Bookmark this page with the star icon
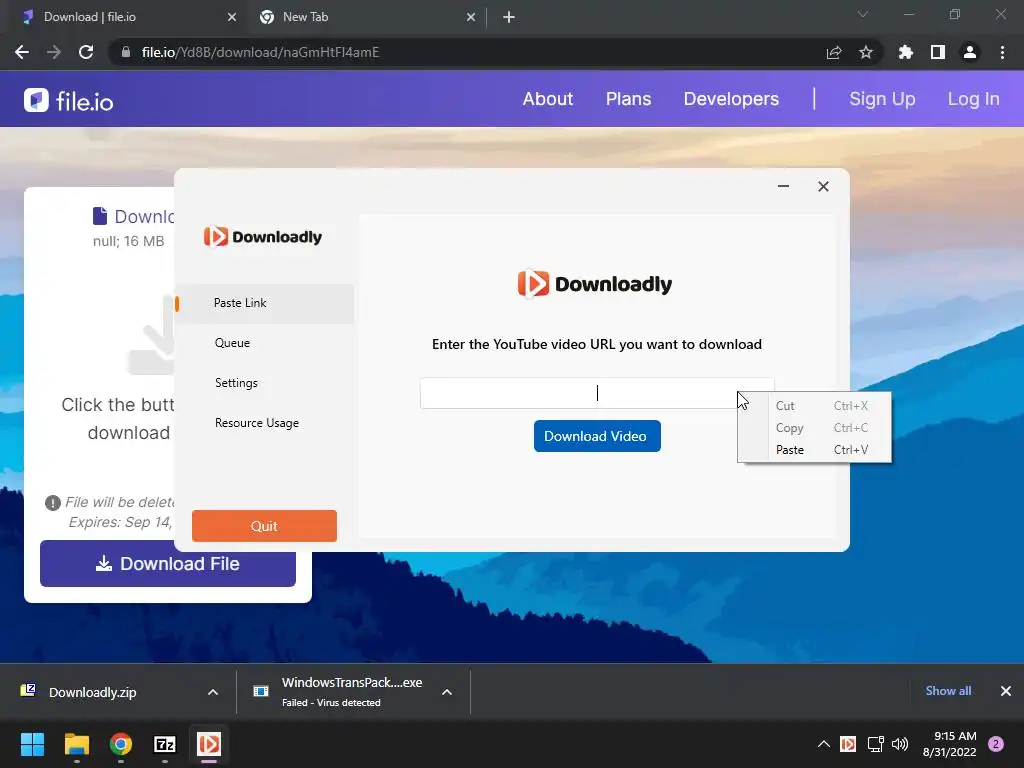This screenshot has width=1024, height=768. (866, 52)
